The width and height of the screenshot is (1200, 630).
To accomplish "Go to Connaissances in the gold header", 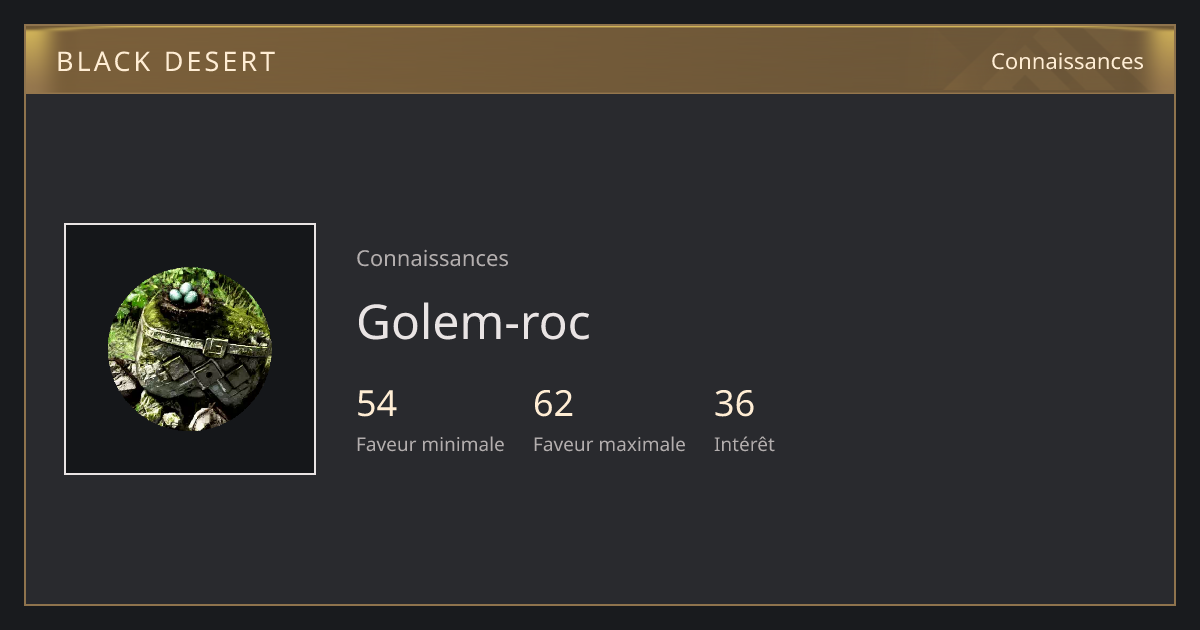I will (1067, 61).
